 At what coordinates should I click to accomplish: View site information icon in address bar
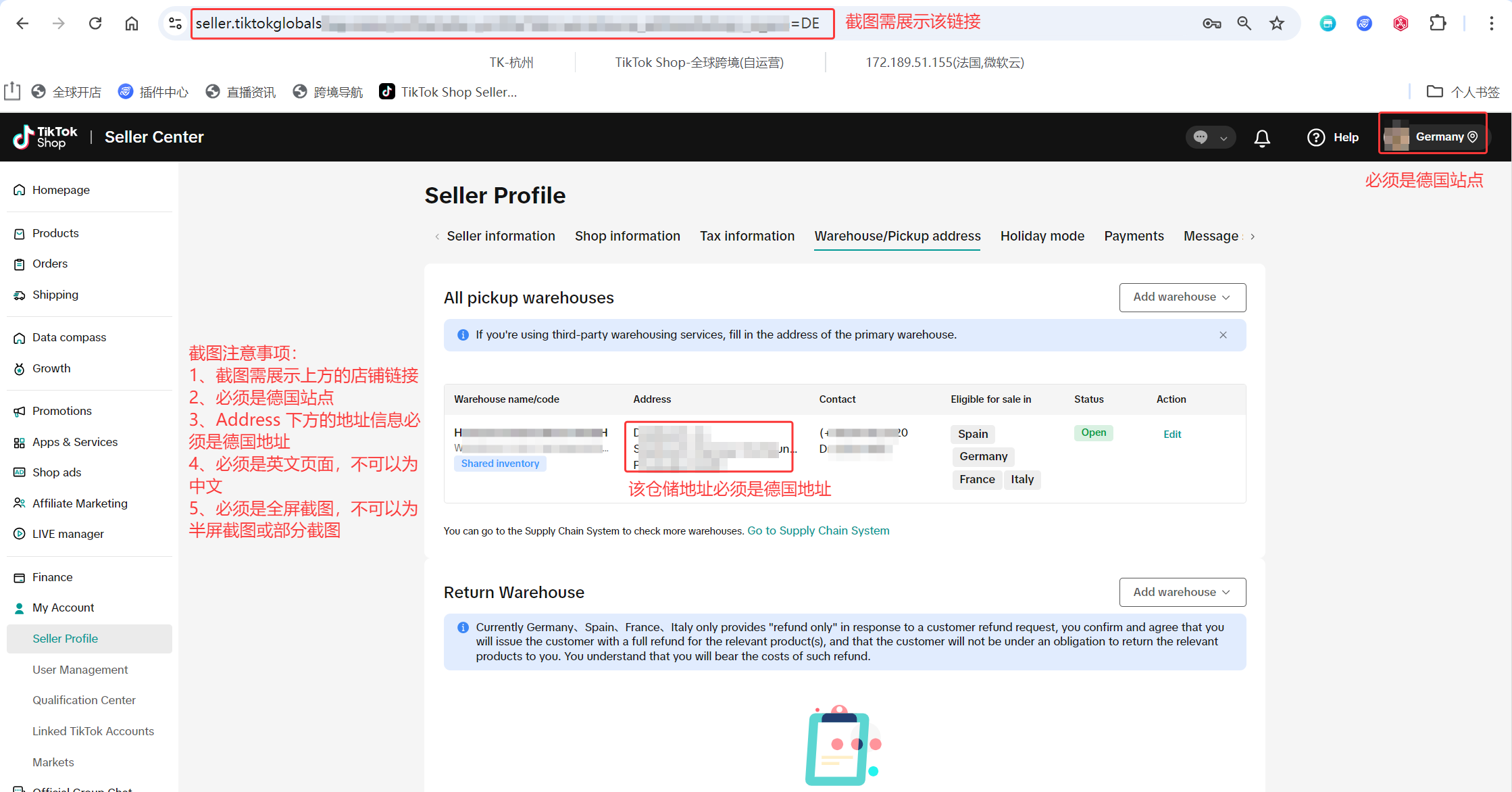click(175, 24)
